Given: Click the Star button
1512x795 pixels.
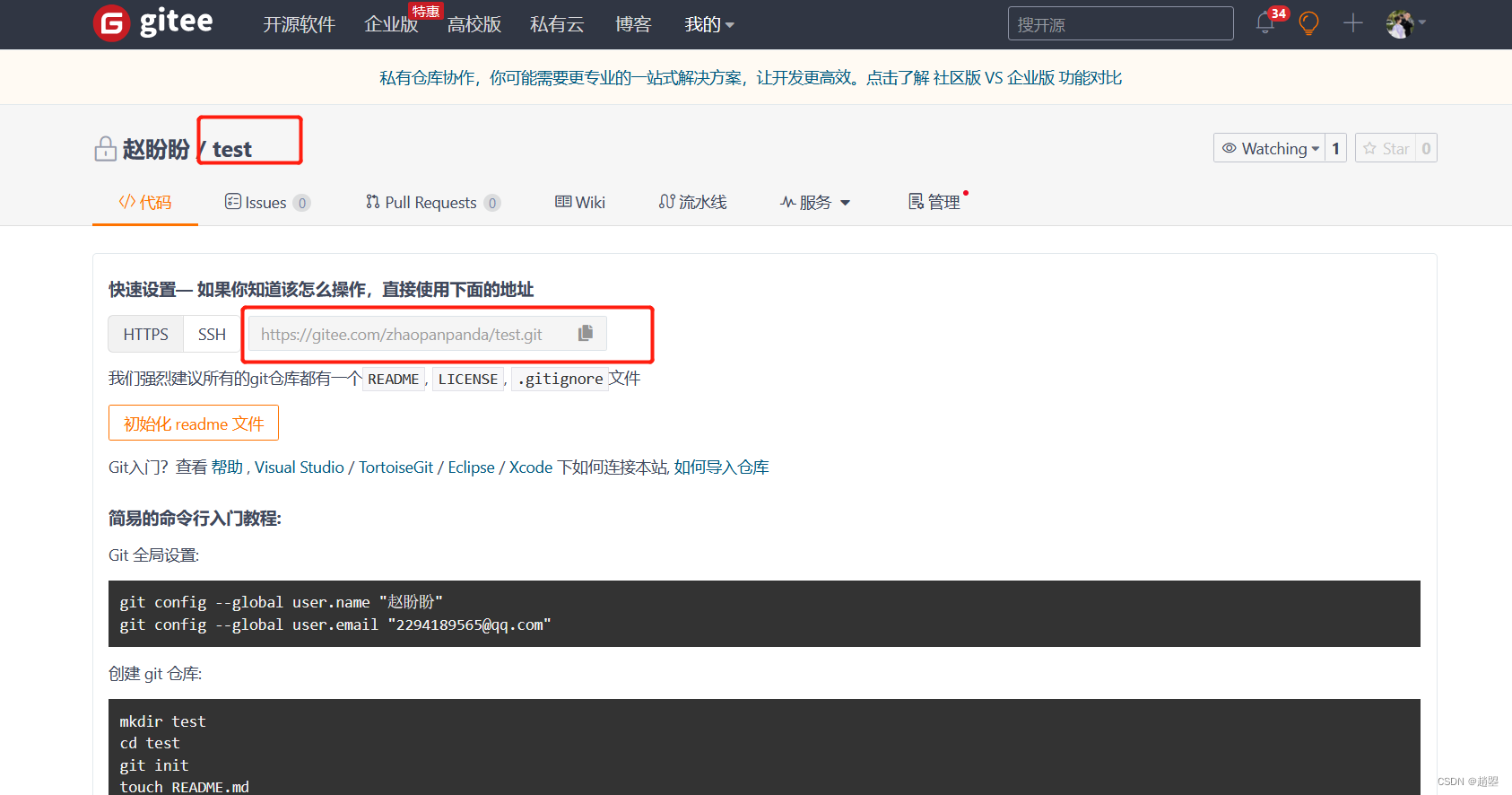Looking at the screenshot, I should pos(1386,148).
